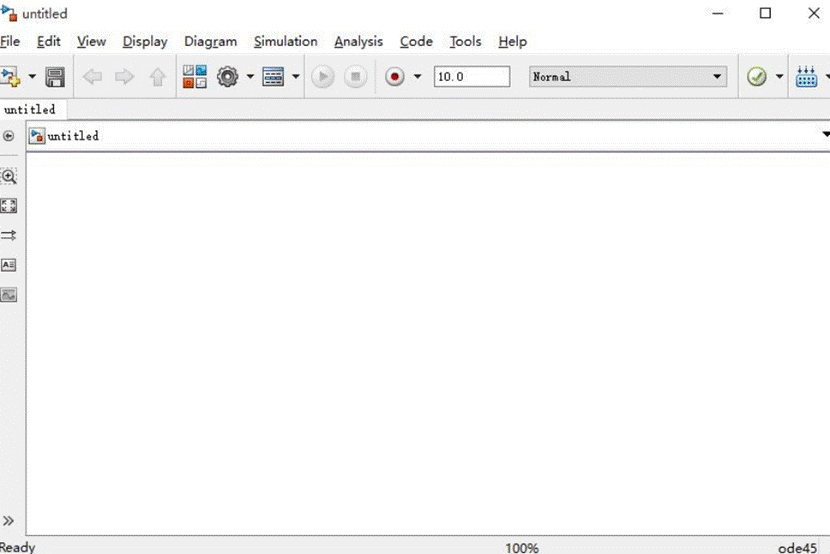Select the Image annotation tool
830x554 pixels.
[x=8, y=294]
